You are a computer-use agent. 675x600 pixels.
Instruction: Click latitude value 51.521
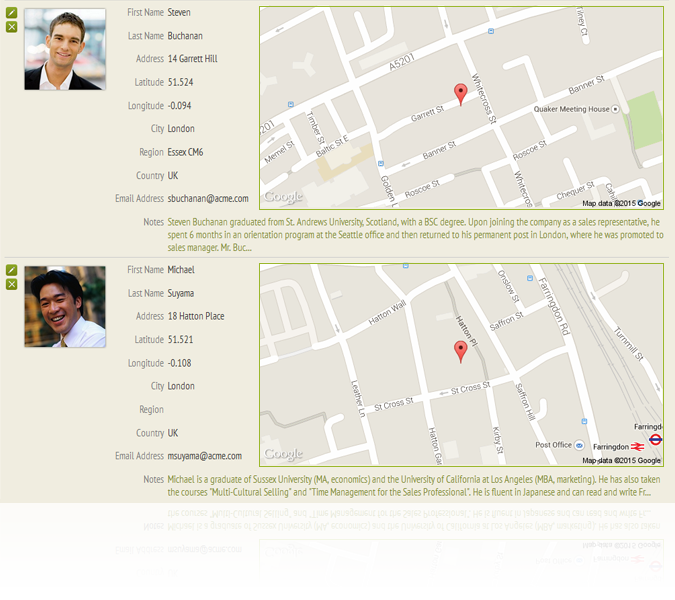pos(180,339)
